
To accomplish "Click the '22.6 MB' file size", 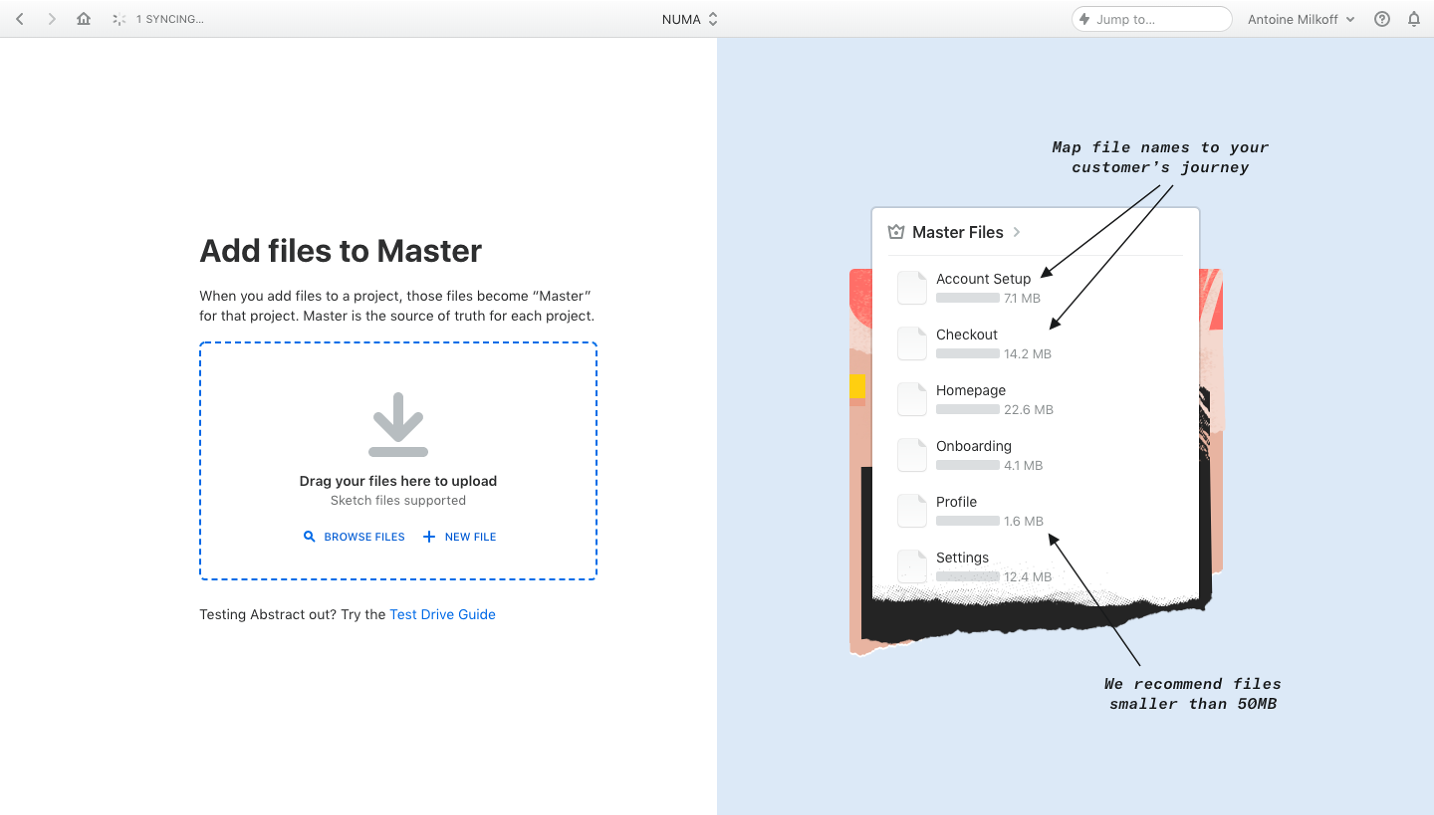I will [x=1029, y=410].
